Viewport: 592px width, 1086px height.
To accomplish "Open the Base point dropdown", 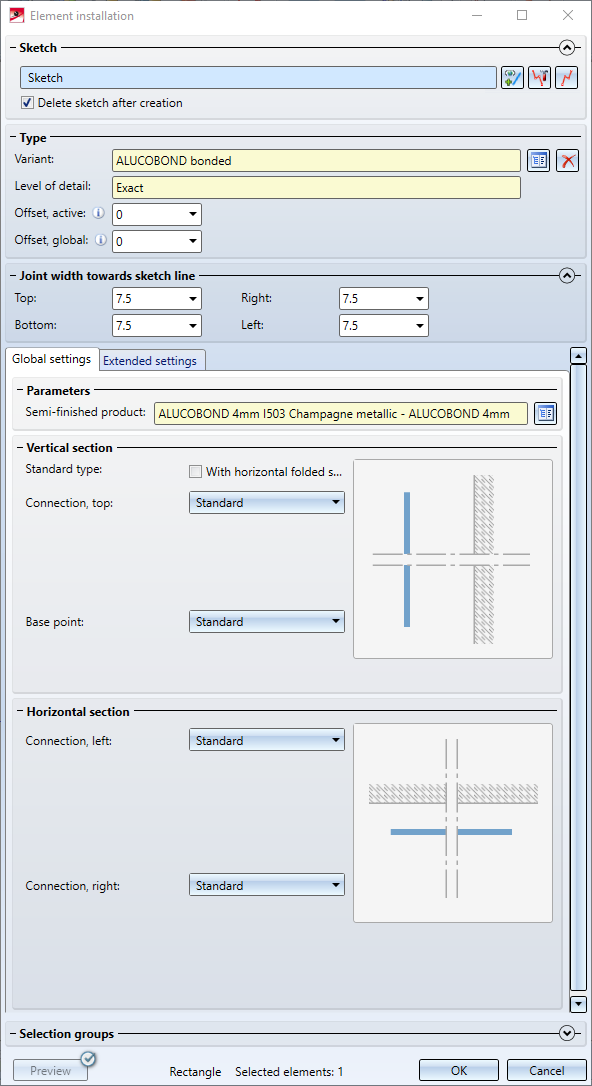I will tap(267, 621).
